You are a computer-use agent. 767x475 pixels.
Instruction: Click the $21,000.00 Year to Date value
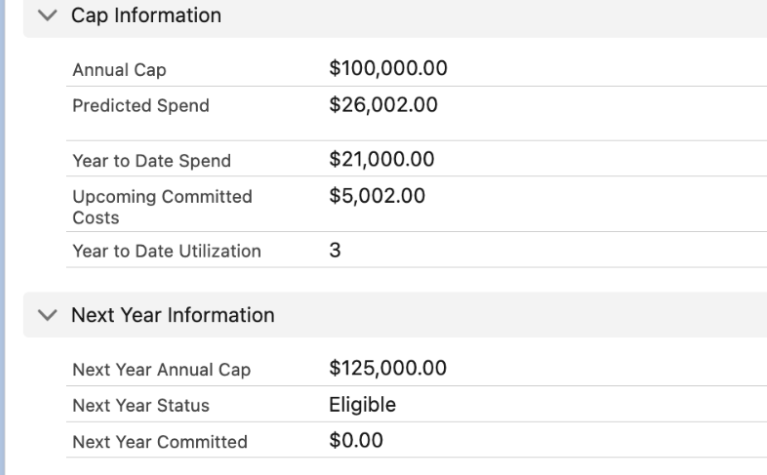[x=383, y=159]
